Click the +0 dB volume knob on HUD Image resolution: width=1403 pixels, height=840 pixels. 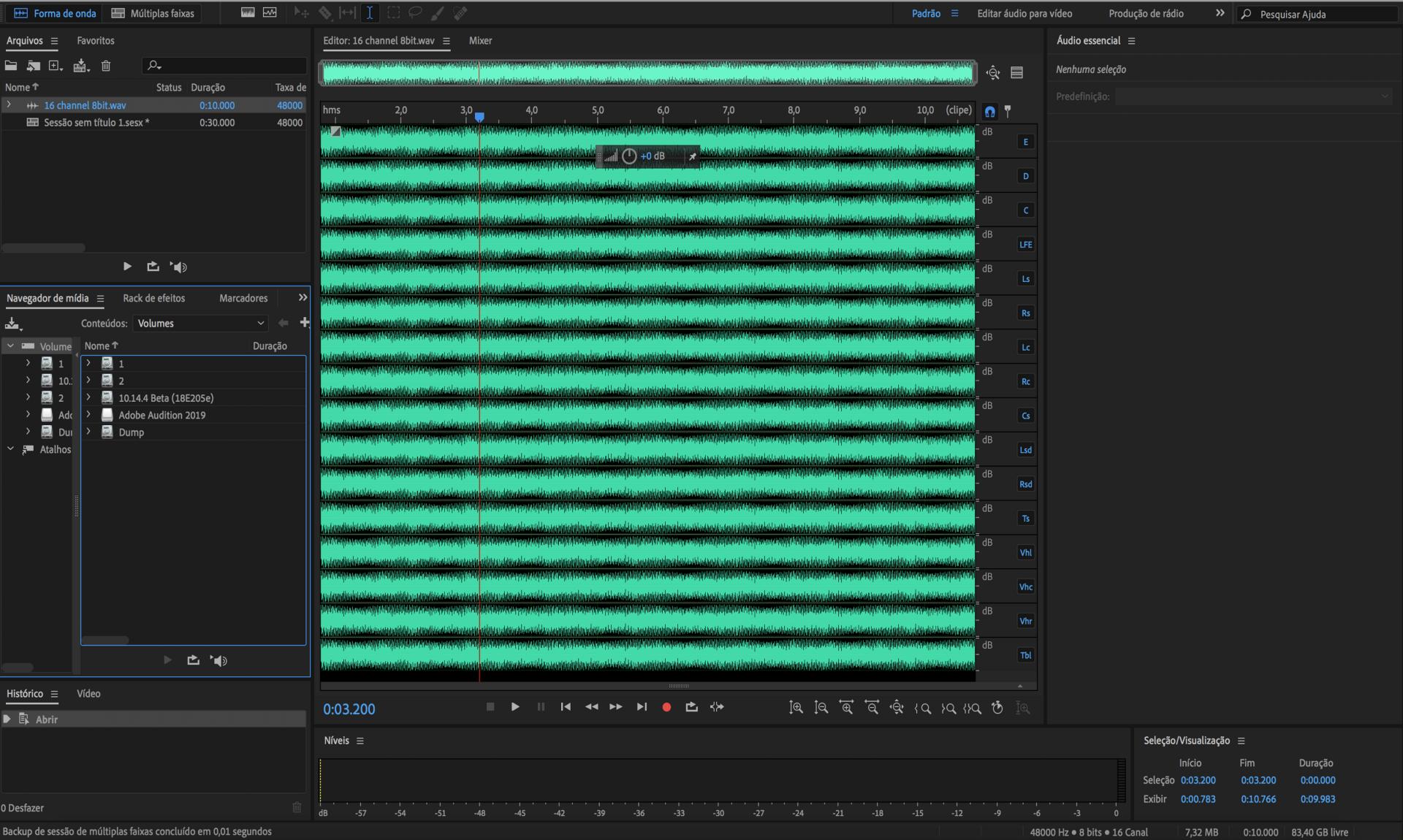point(629,156)
